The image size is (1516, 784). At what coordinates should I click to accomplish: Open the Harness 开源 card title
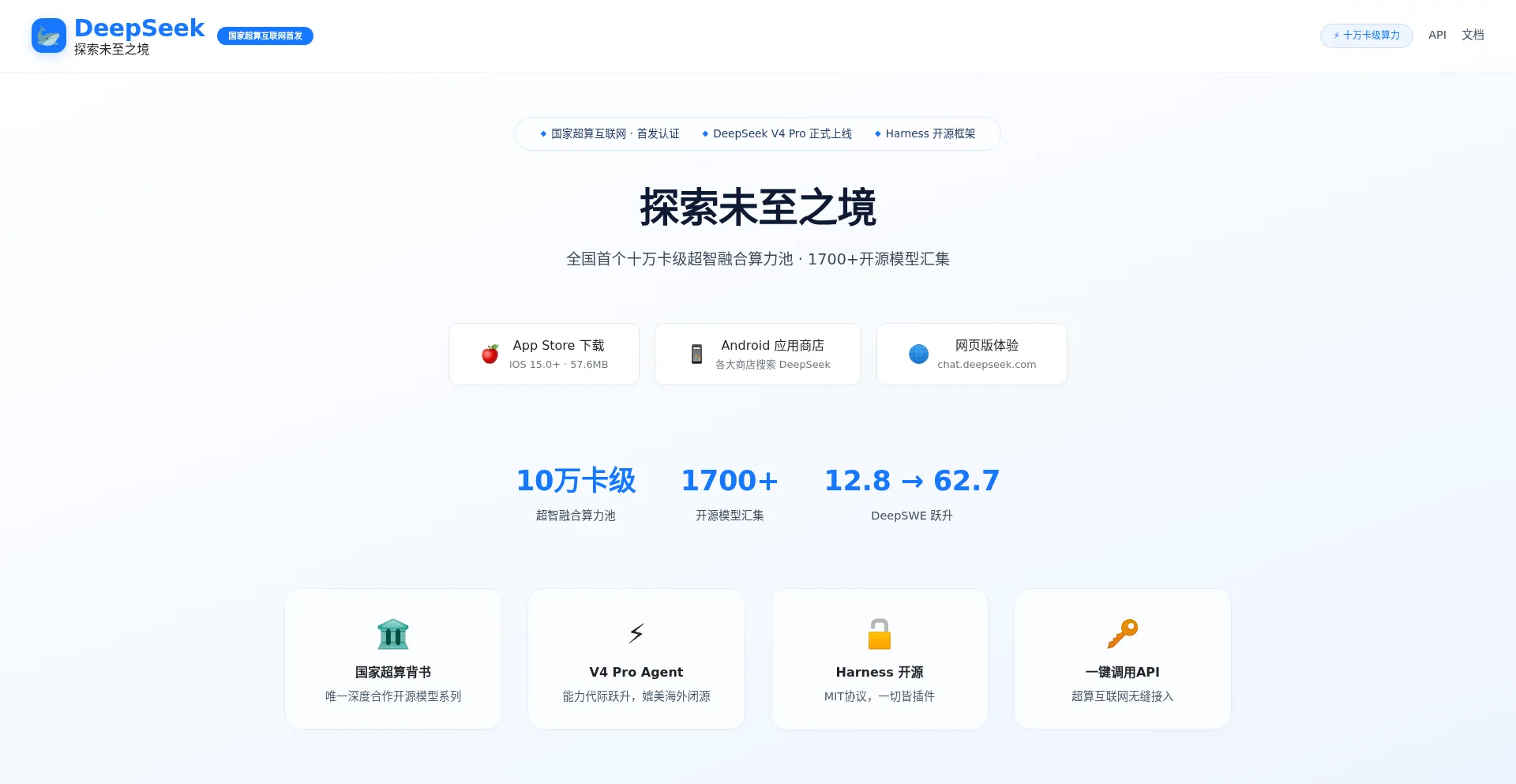[x=880, y=672]
